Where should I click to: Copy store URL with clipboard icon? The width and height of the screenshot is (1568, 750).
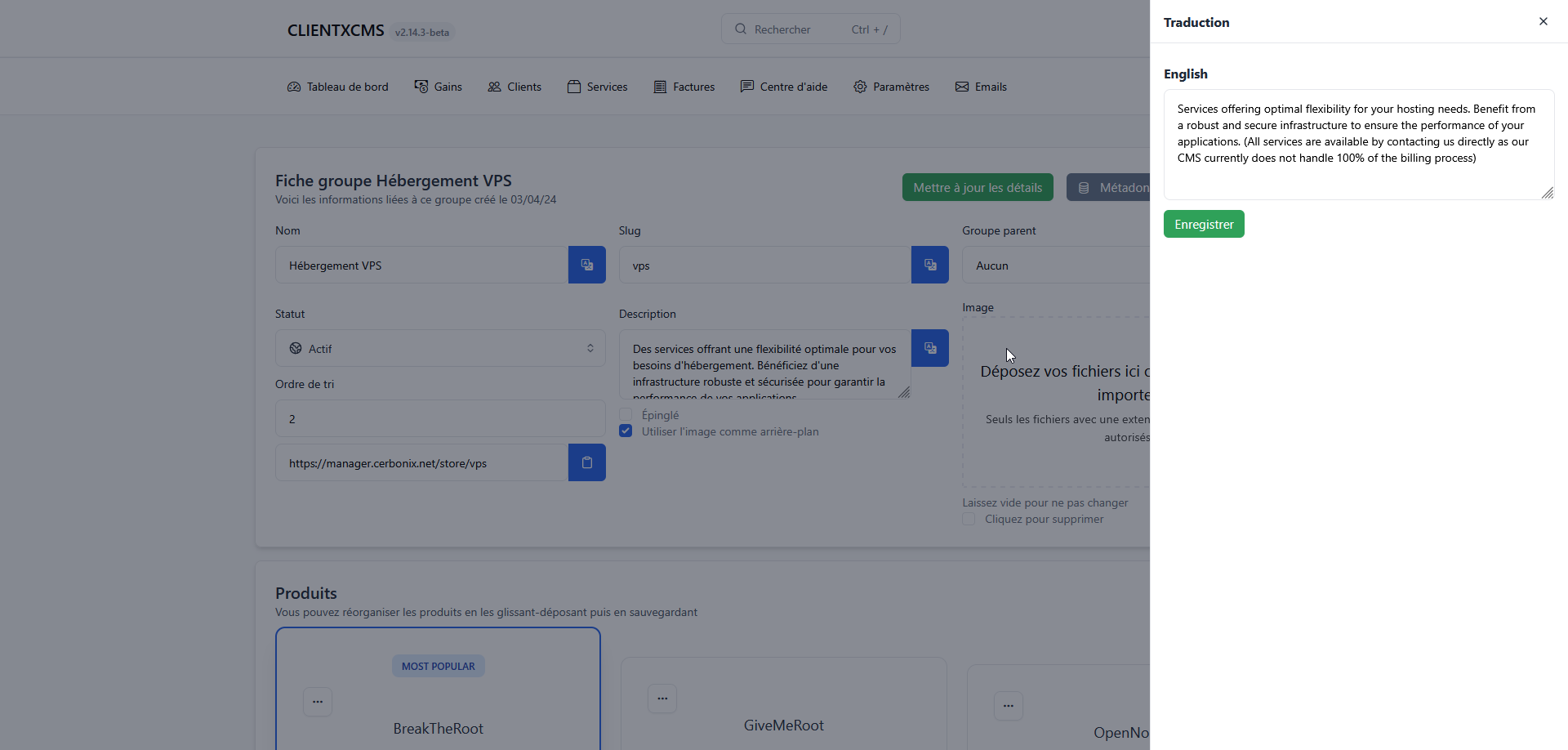(586, 462)
